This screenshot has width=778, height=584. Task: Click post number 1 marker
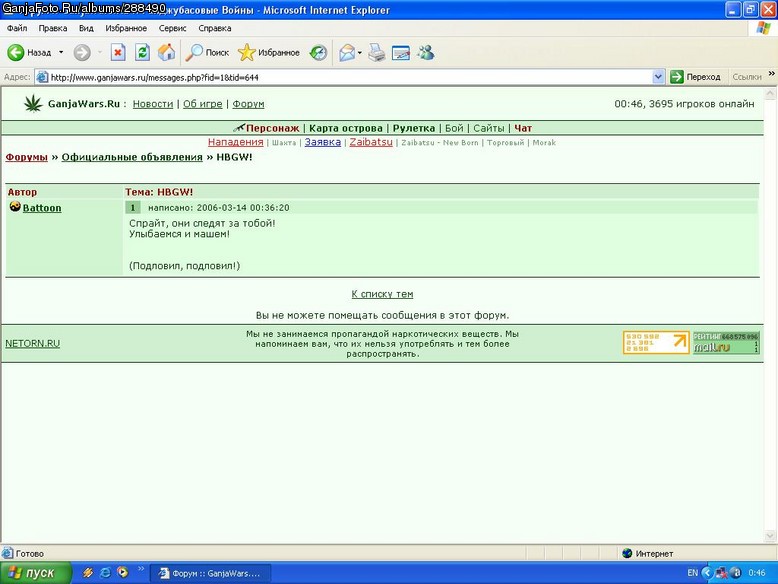tap(133, 207)
